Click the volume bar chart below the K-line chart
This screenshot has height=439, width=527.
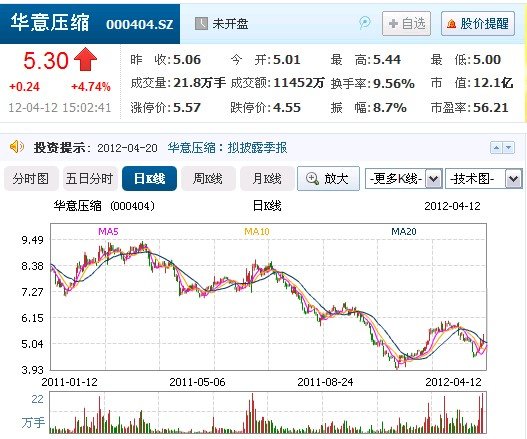pyautogui.click(x=268, y=412)
